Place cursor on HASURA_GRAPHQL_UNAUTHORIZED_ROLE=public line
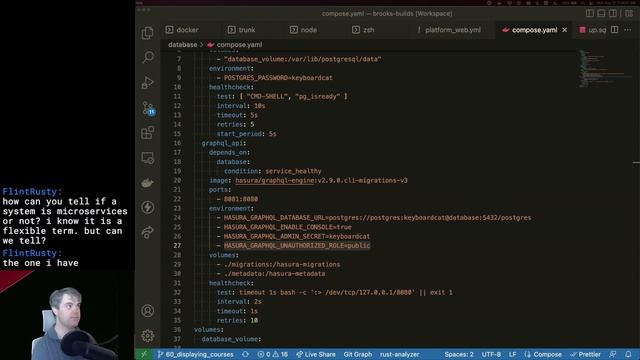 (297, 245)
